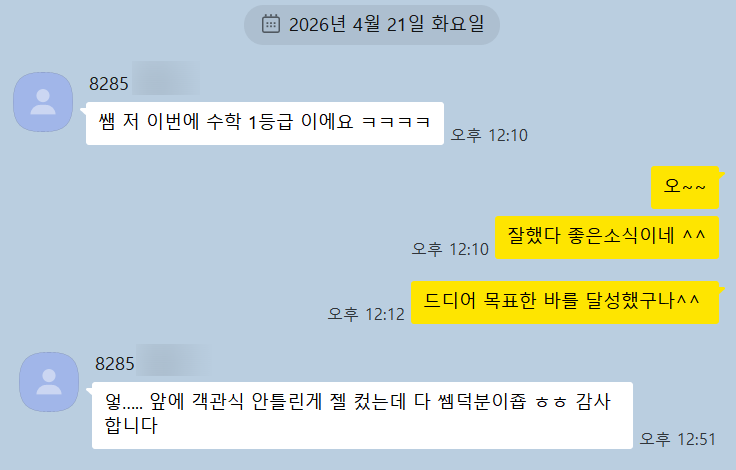Open profile avatar beside first 8285 message

(43, 102)
